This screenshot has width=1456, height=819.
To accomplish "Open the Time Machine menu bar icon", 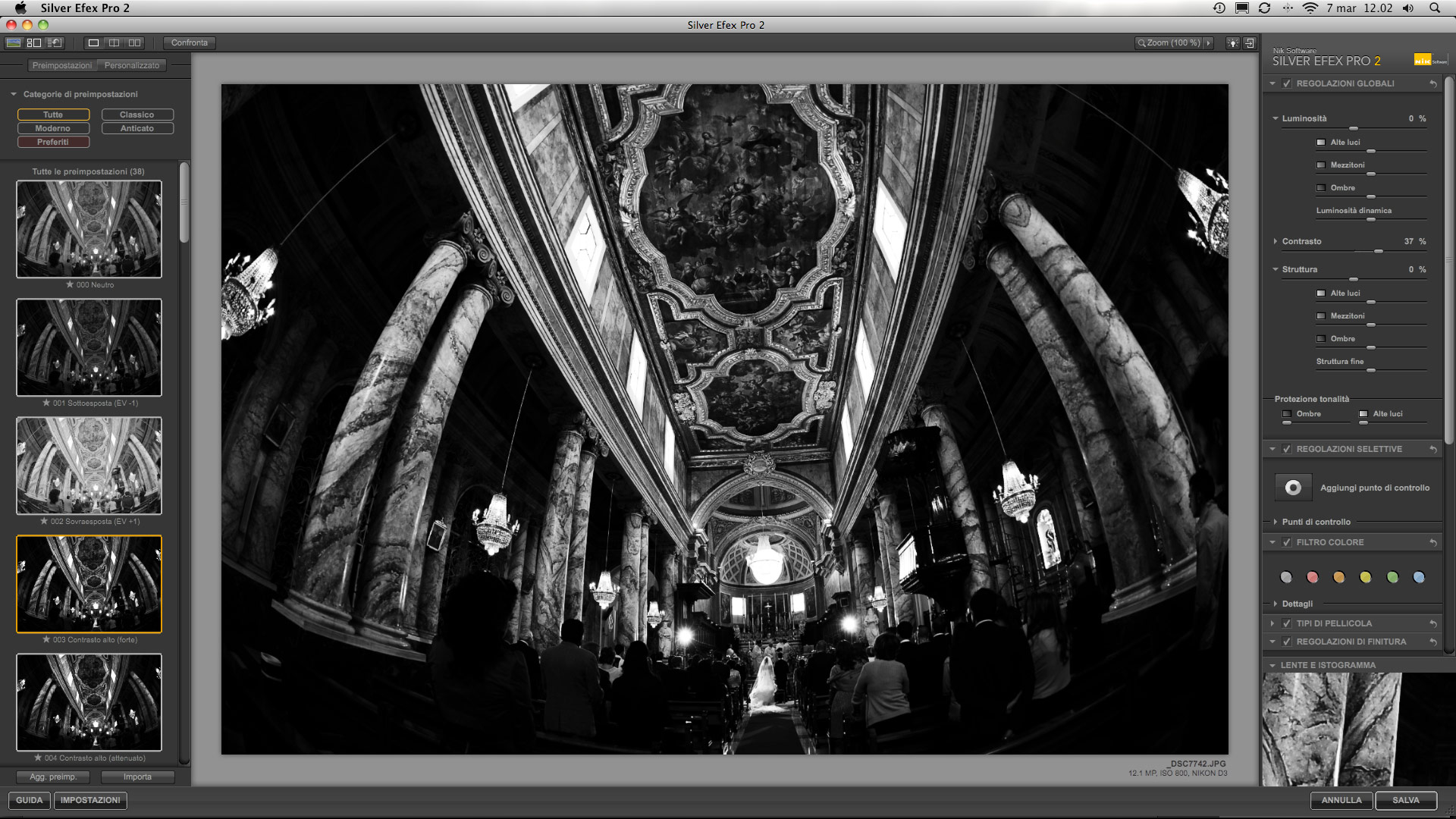I will coord(1219,8).
